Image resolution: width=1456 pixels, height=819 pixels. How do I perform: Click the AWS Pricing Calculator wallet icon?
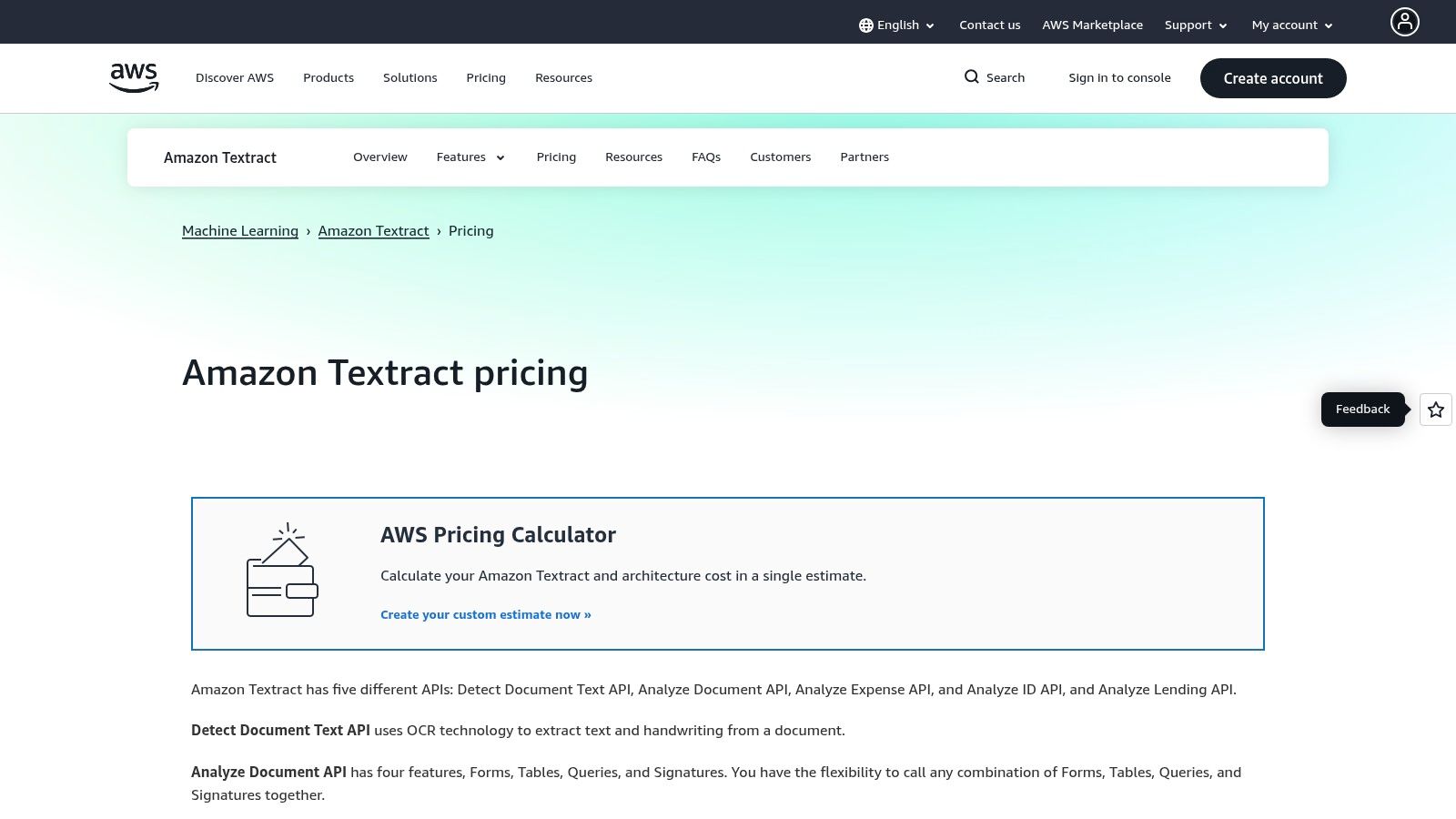click(x=281, y=569)
